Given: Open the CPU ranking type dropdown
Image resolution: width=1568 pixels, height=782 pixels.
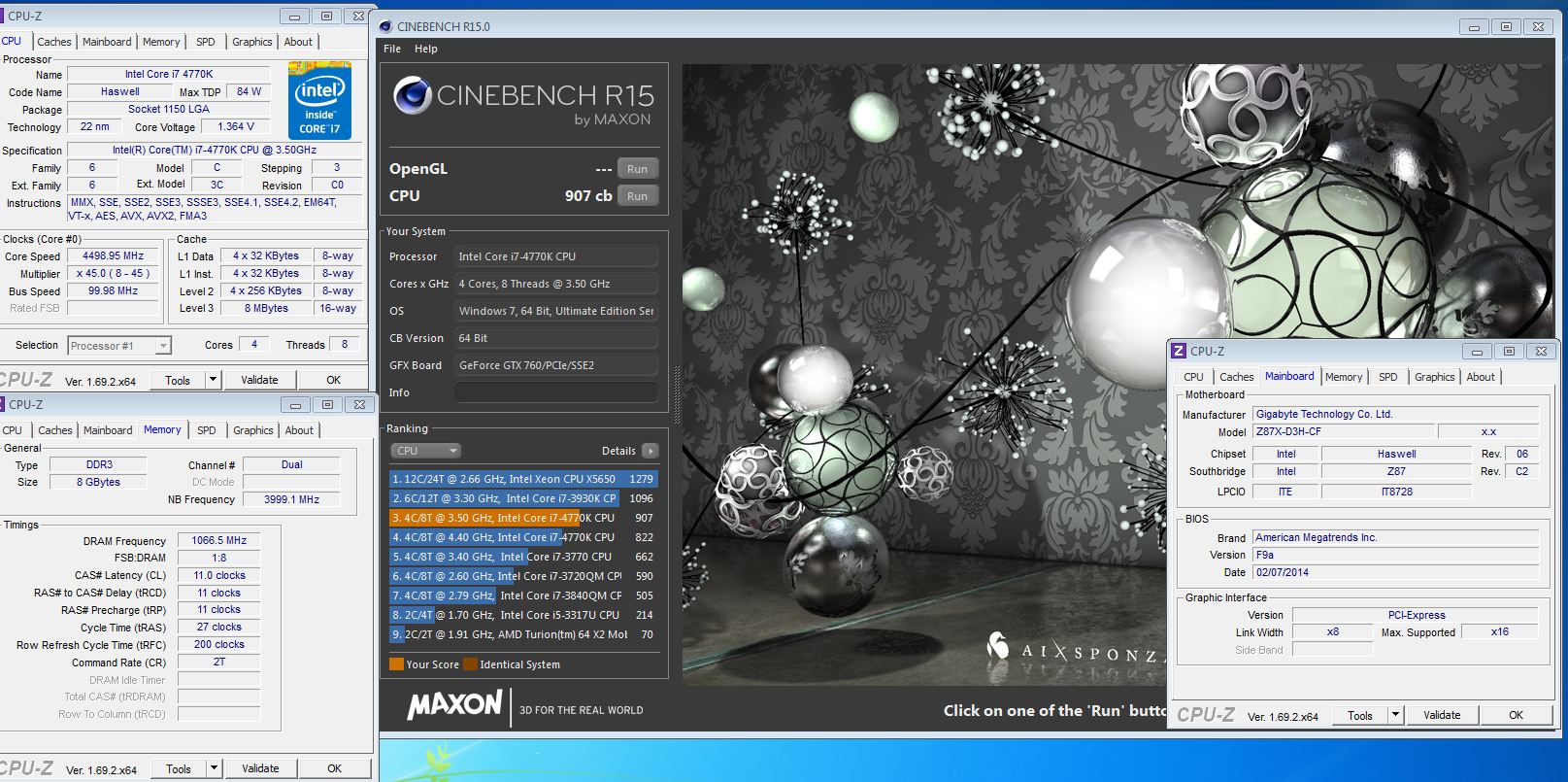Looking at the screenshot, I should pyautogui.click(x=425, y=451).
